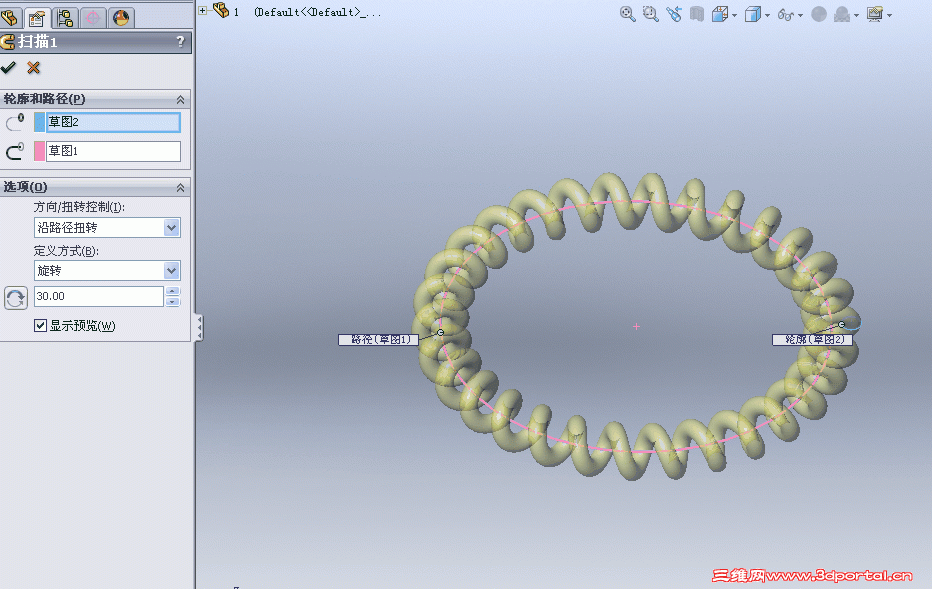Open the View Settings dropdown arrow
Viewport: 932px width, 589px height.
tap(889, 15)
